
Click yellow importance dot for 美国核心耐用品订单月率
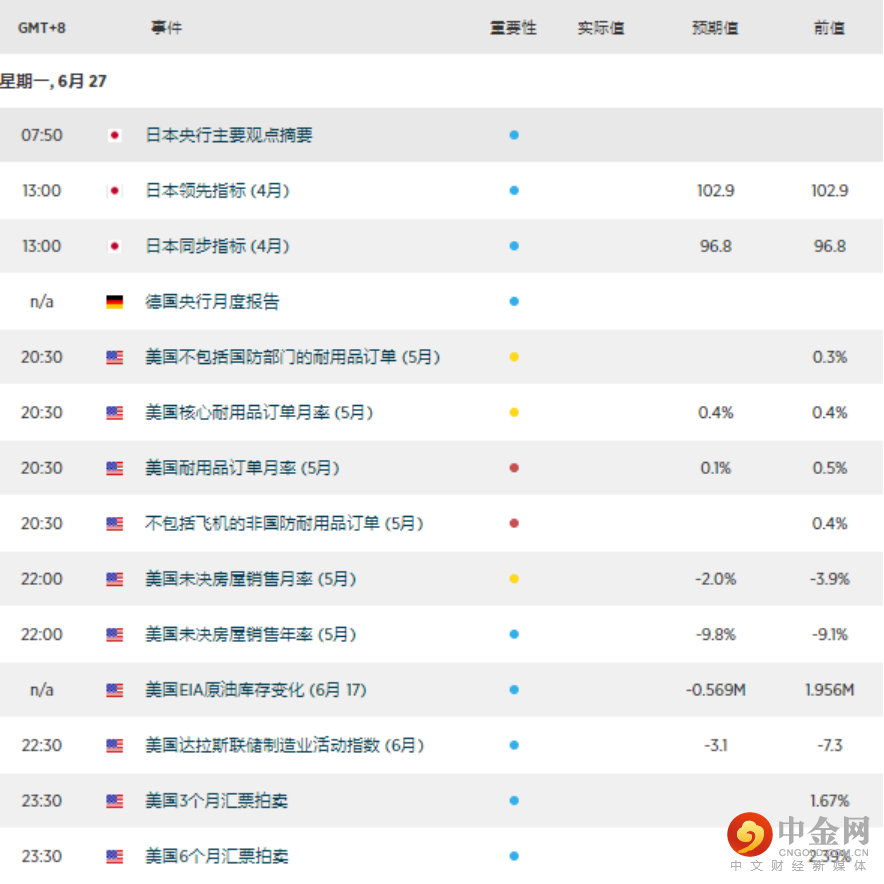tap(514, 413)
